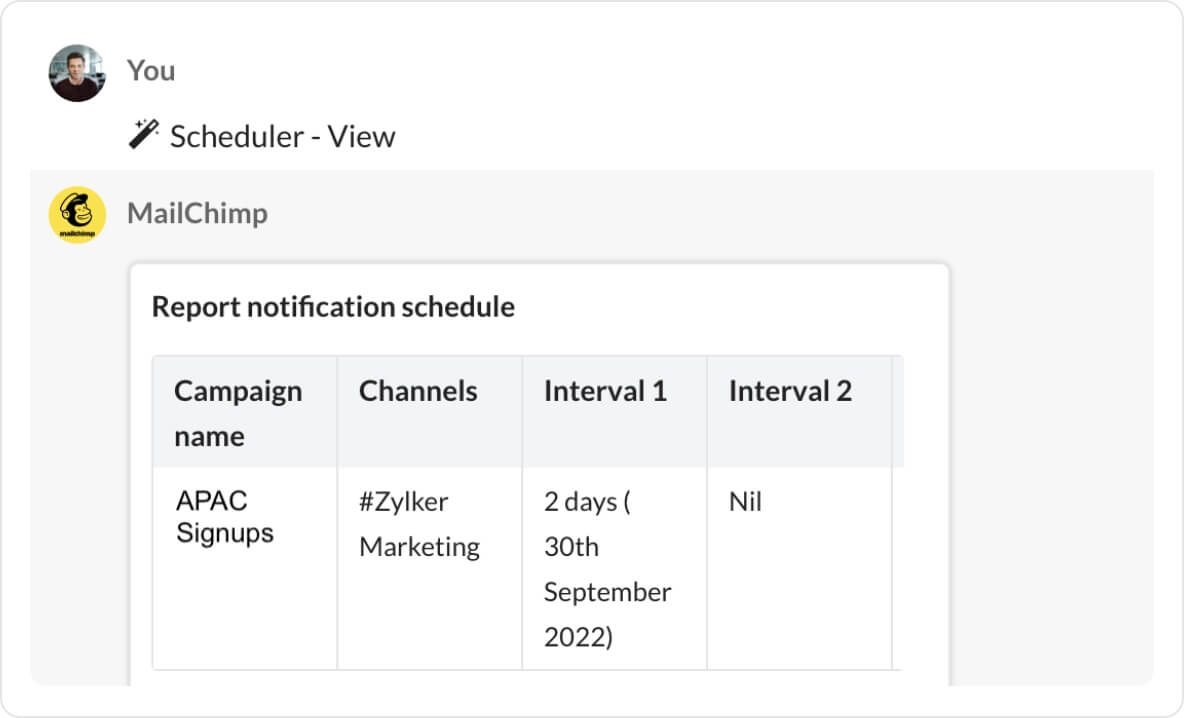Select the "Nil" Interval 2 cell
This screenshot has width=1184, height=718.
[745, 502]
